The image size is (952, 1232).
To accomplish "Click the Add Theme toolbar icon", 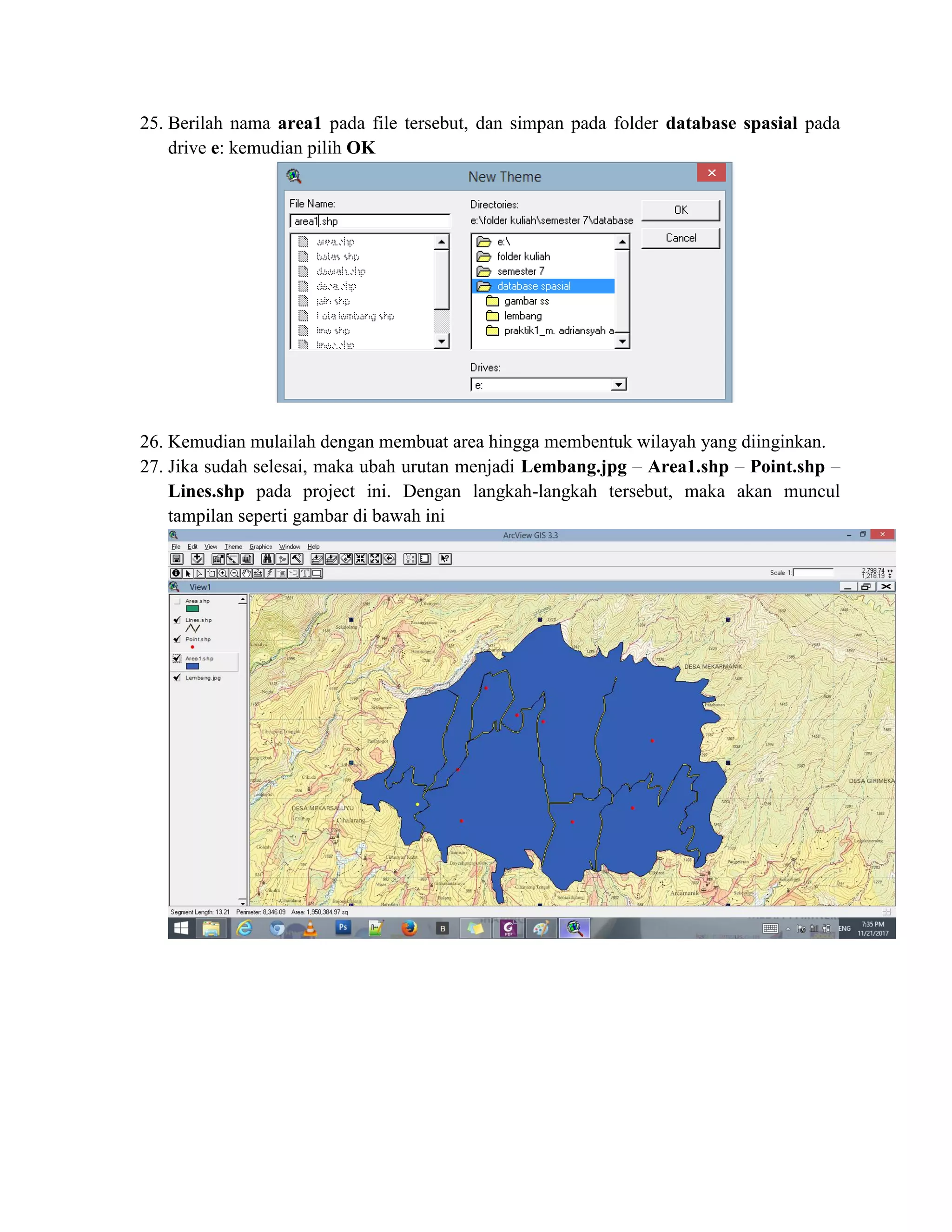I will (x=198, y=559).
